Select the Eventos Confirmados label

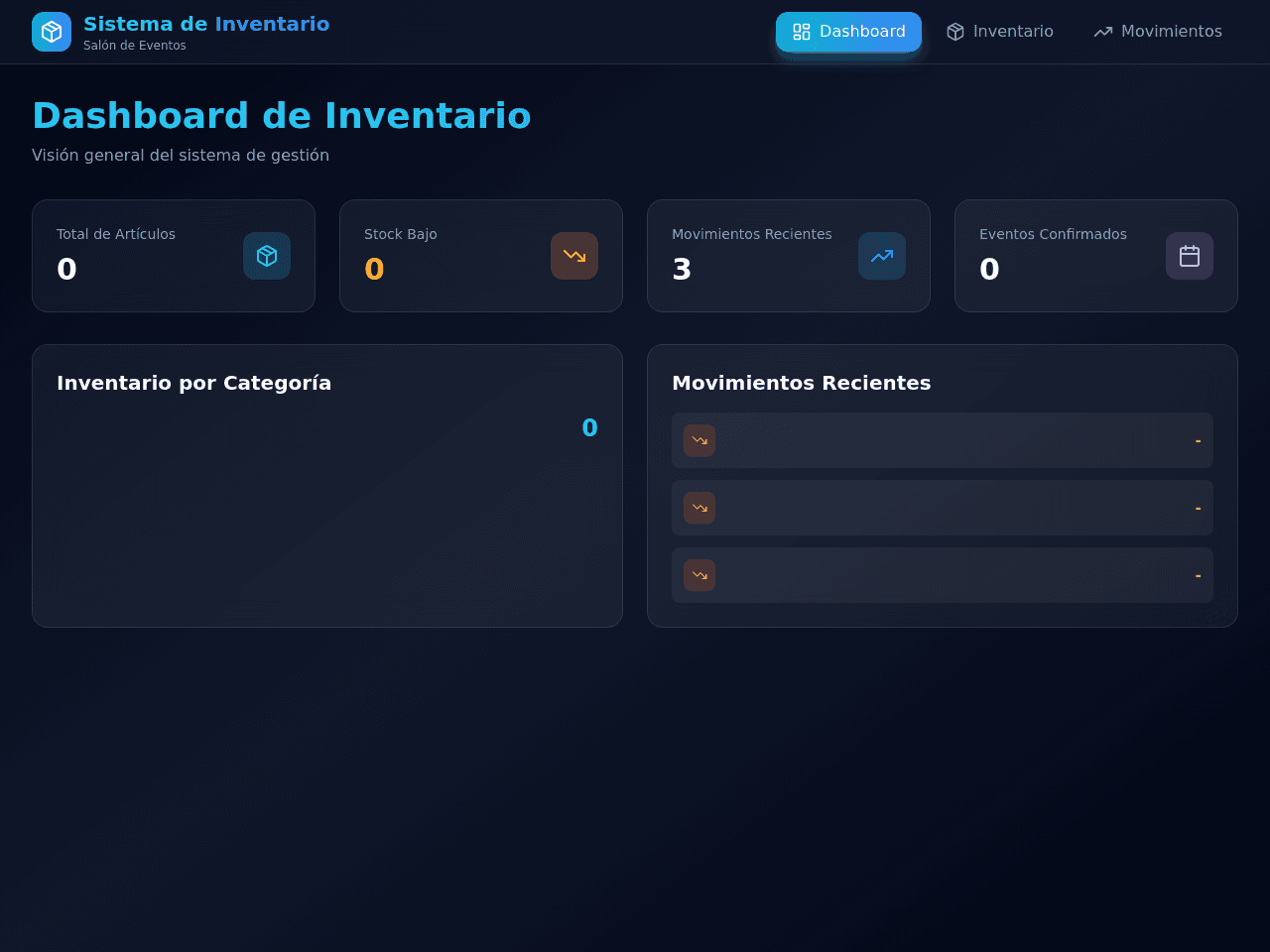tap(1053, 234)
